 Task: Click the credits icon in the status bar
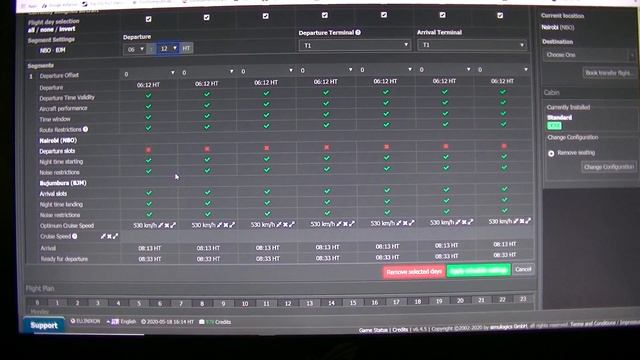click(x=202, y=322)
